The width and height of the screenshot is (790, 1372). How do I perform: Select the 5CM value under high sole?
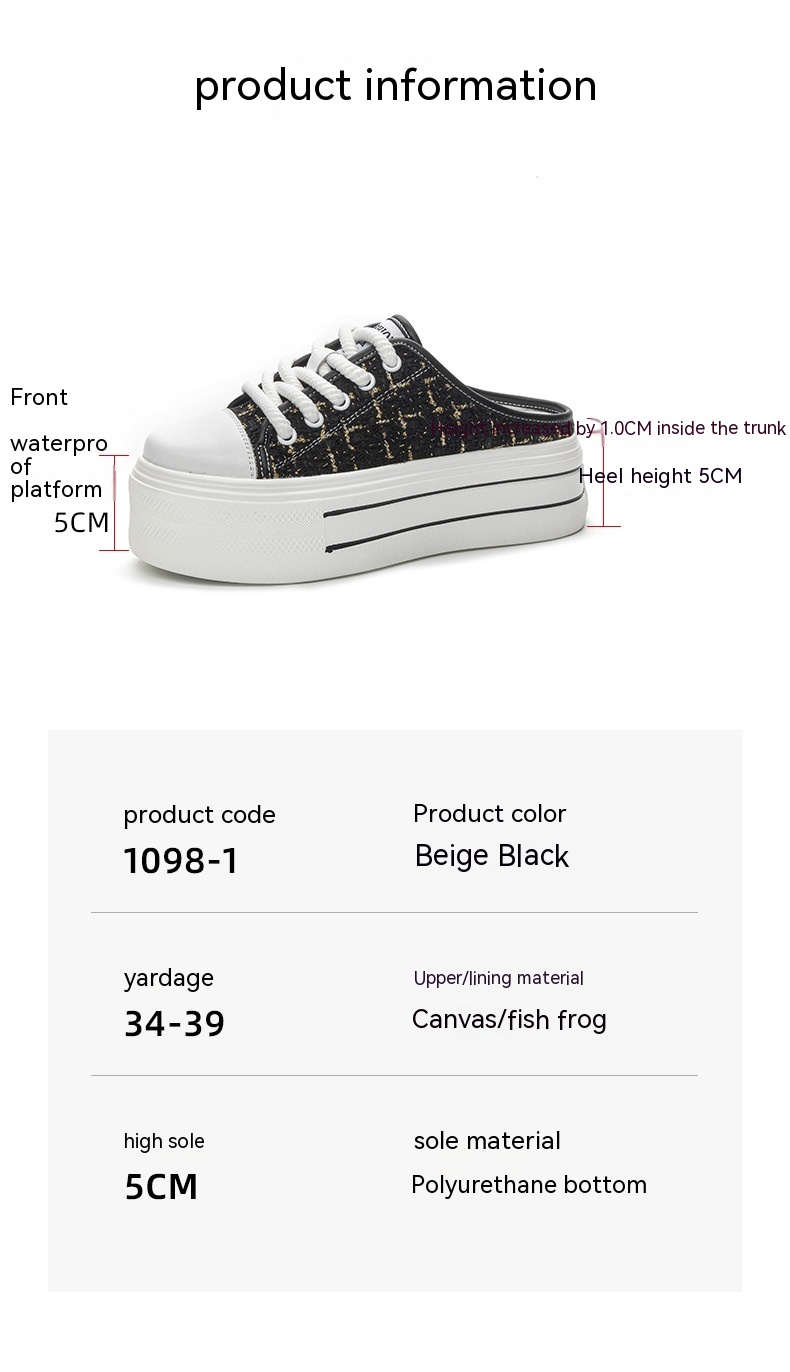161,1187
